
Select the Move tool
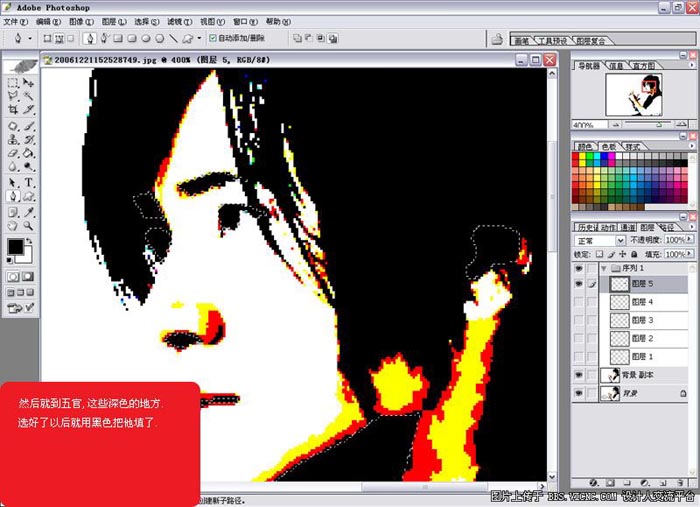click(29, 83)
